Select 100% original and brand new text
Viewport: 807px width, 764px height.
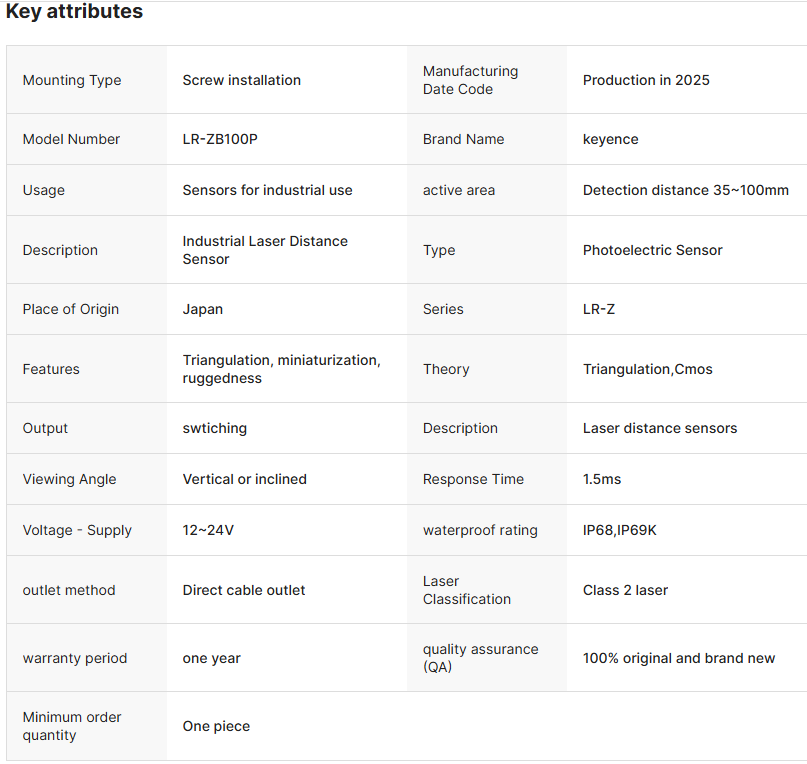tap(679, 658)
